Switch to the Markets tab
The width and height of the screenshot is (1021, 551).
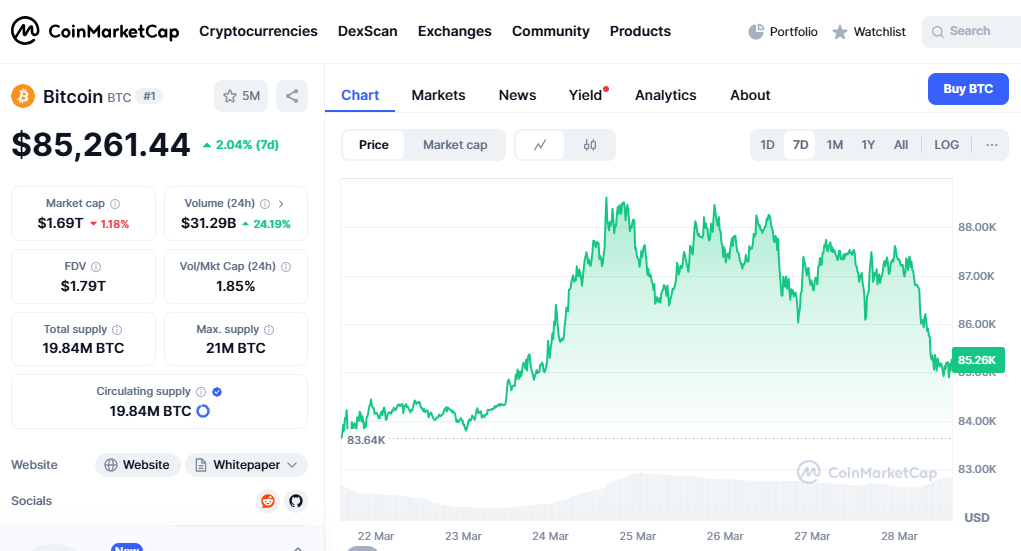438,95
